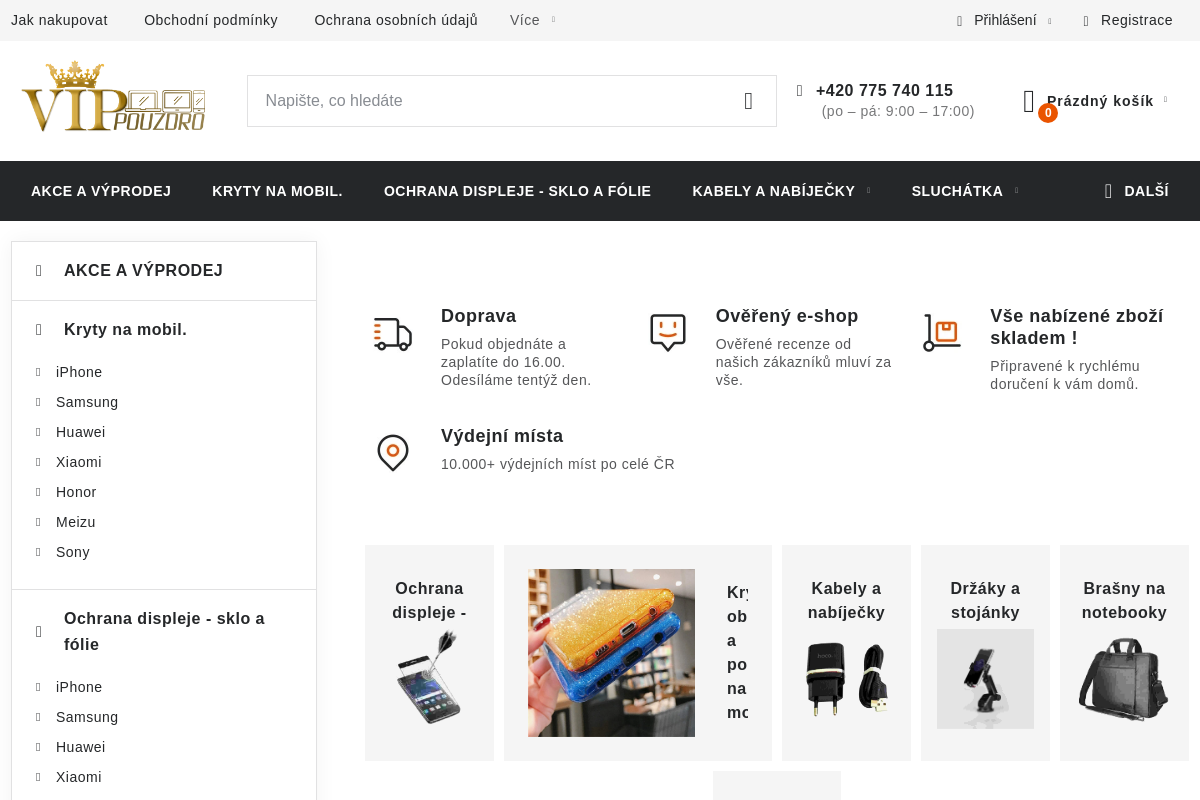Image resolution: width=1200 pixels, height=800 pixels.
Task: Open the empty shopping cart icon
Action: (x=1030, y=101)
